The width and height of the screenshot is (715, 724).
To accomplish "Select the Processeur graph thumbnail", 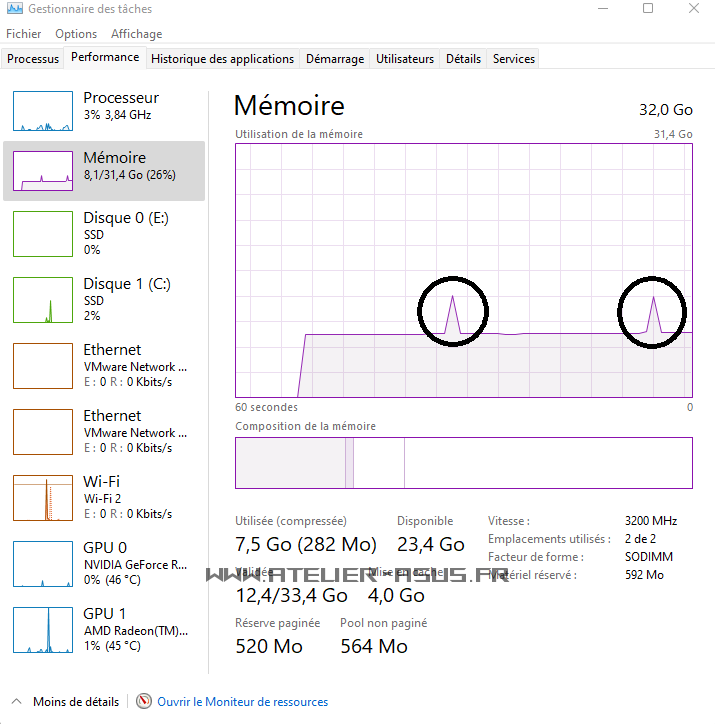I will click(x=43, y=109).
